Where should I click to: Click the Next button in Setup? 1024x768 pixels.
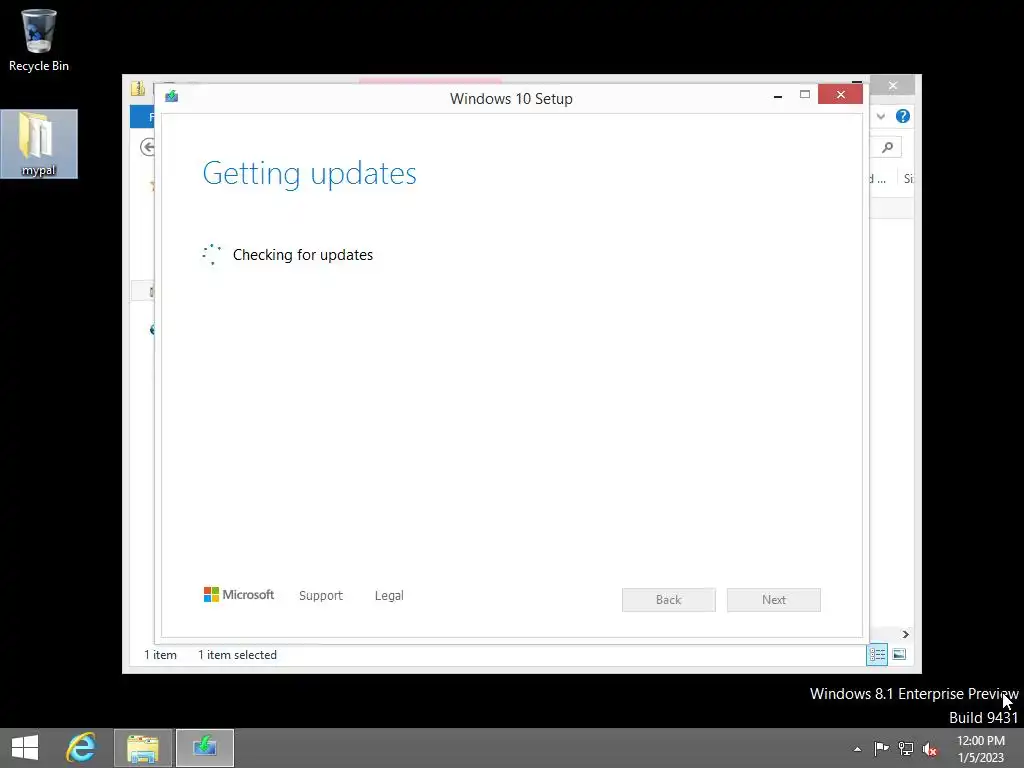(774, 600)
